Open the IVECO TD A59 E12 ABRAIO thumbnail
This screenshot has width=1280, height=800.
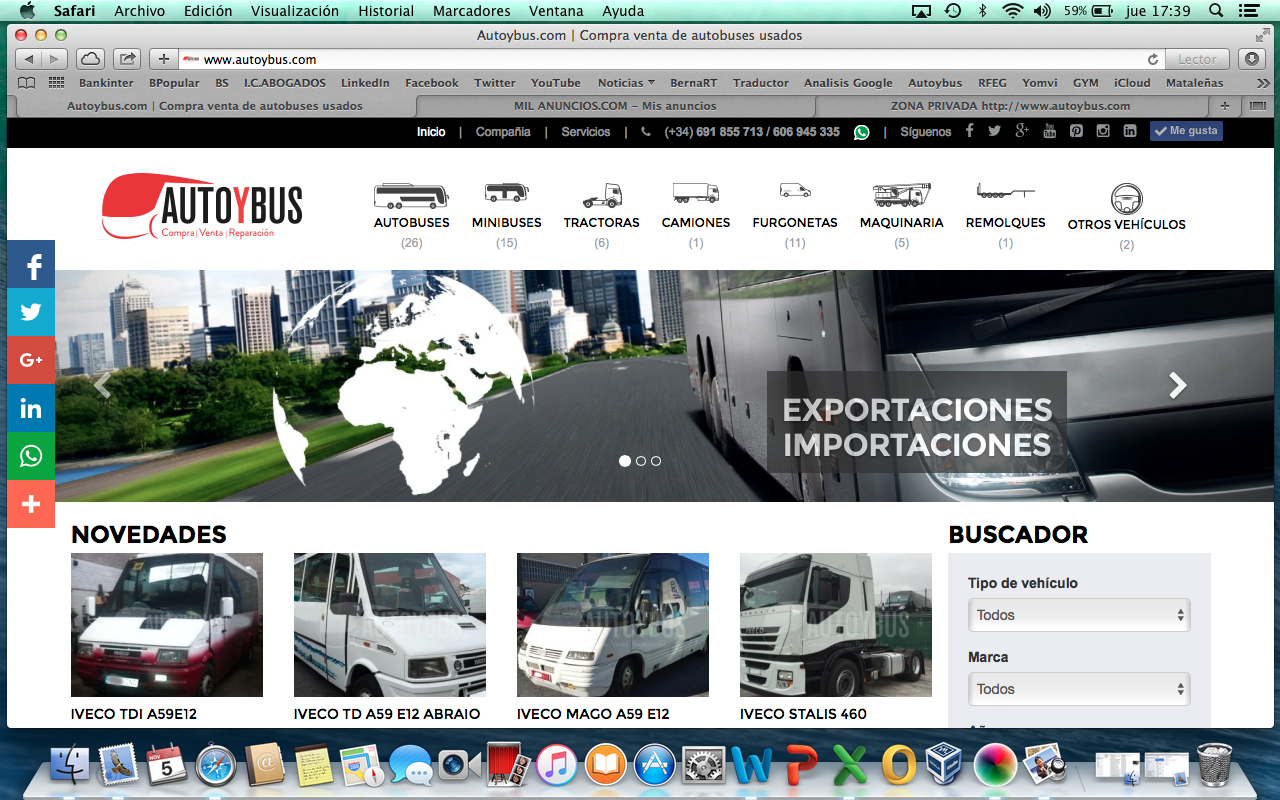click(390, 625)
